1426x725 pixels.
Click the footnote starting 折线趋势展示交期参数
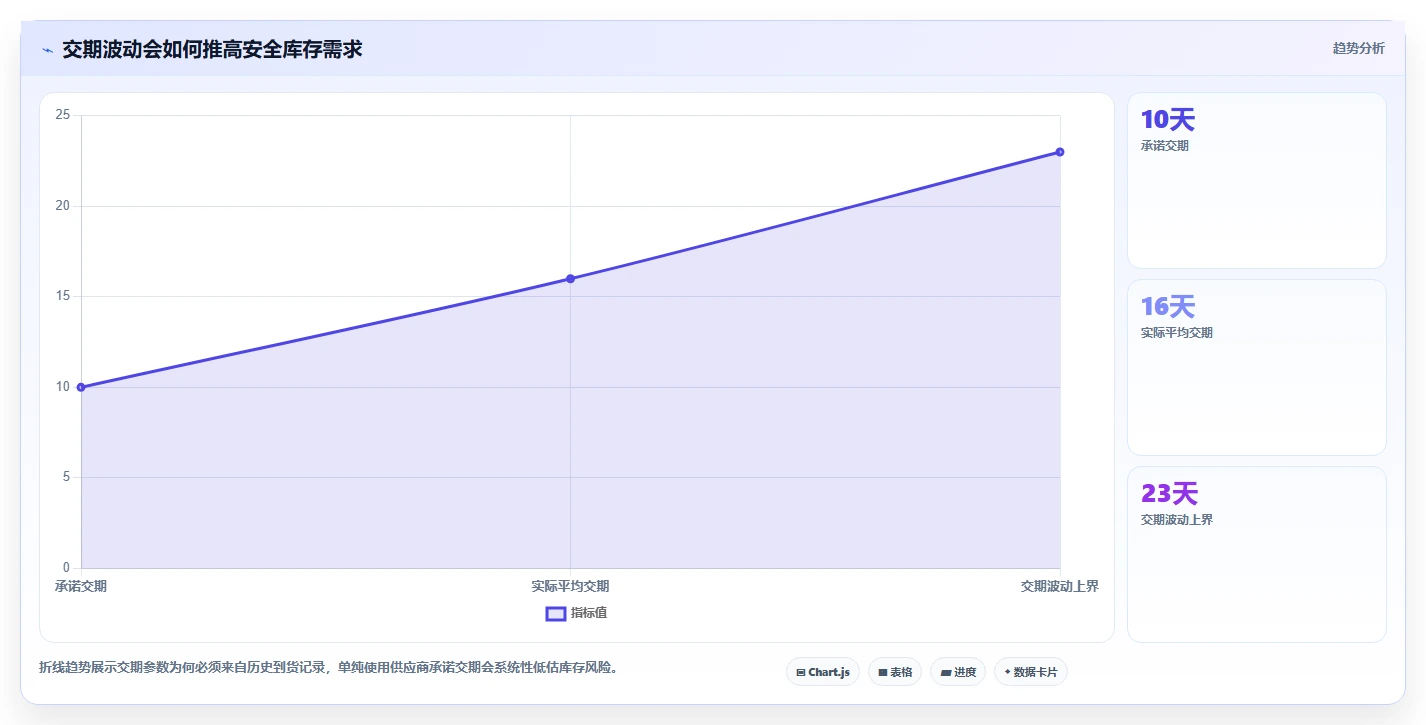tap(328, 667)
